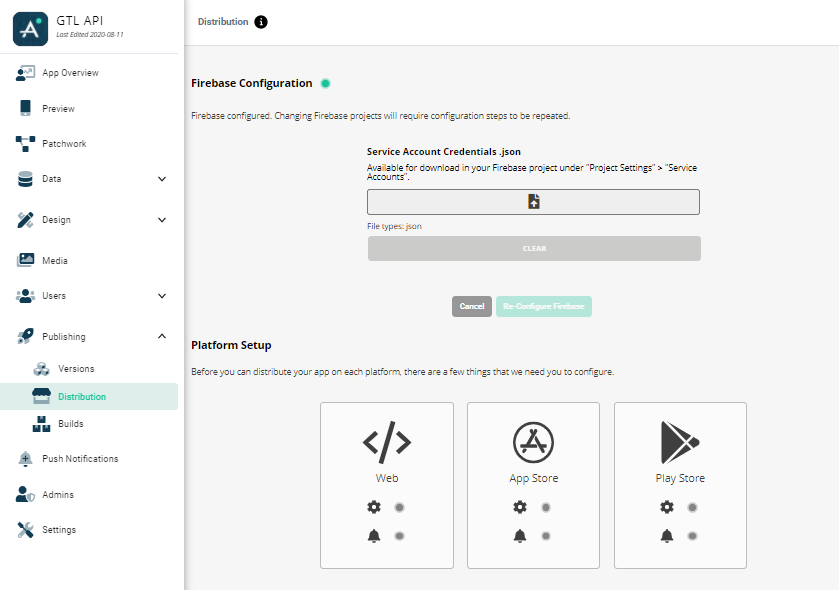839x590 pixels.
Task: Click the Users group icon
Action: pos(25,296)
